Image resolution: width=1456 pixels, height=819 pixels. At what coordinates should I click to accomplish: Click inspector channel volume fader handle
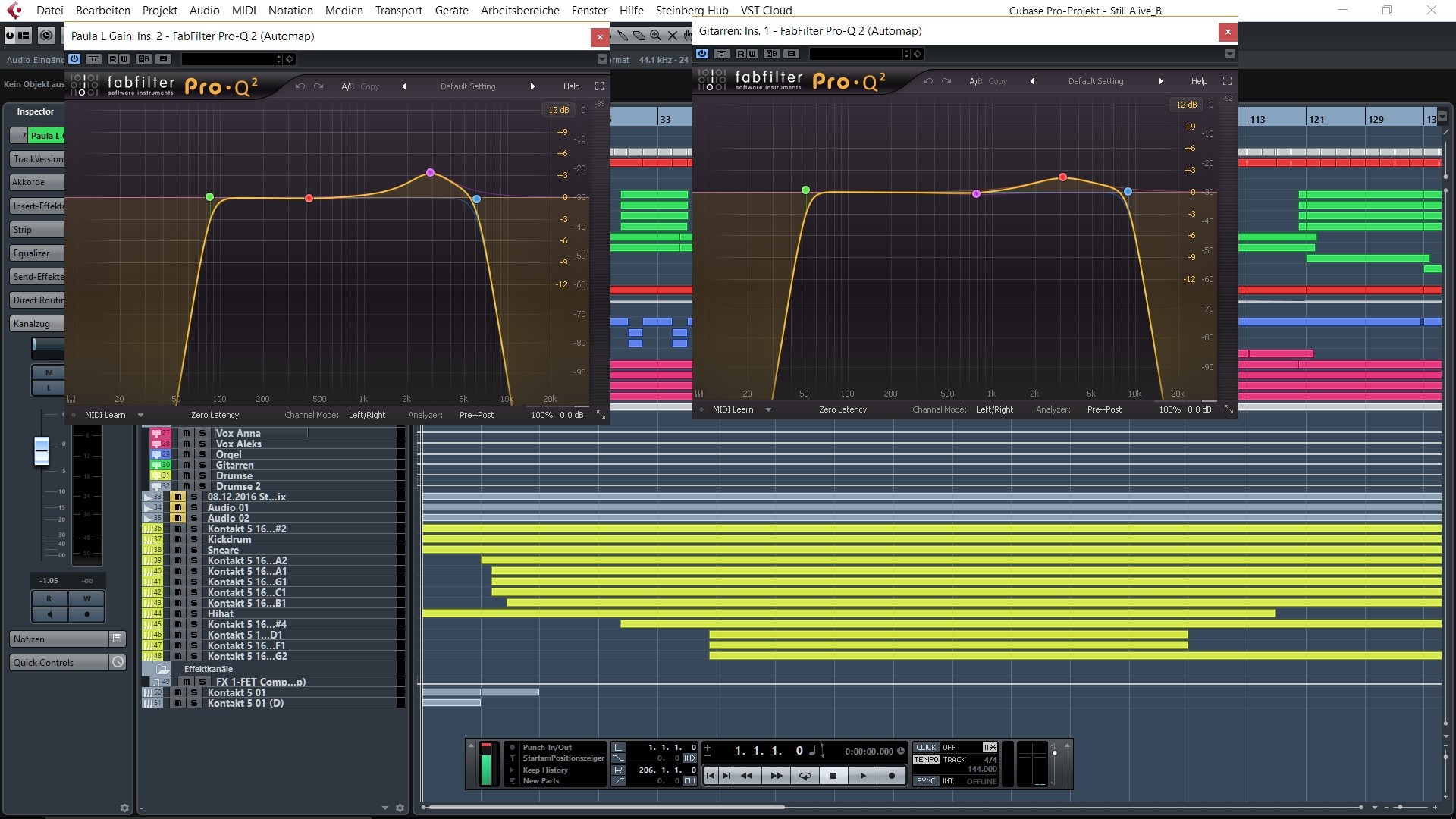(x=42, y=451)
